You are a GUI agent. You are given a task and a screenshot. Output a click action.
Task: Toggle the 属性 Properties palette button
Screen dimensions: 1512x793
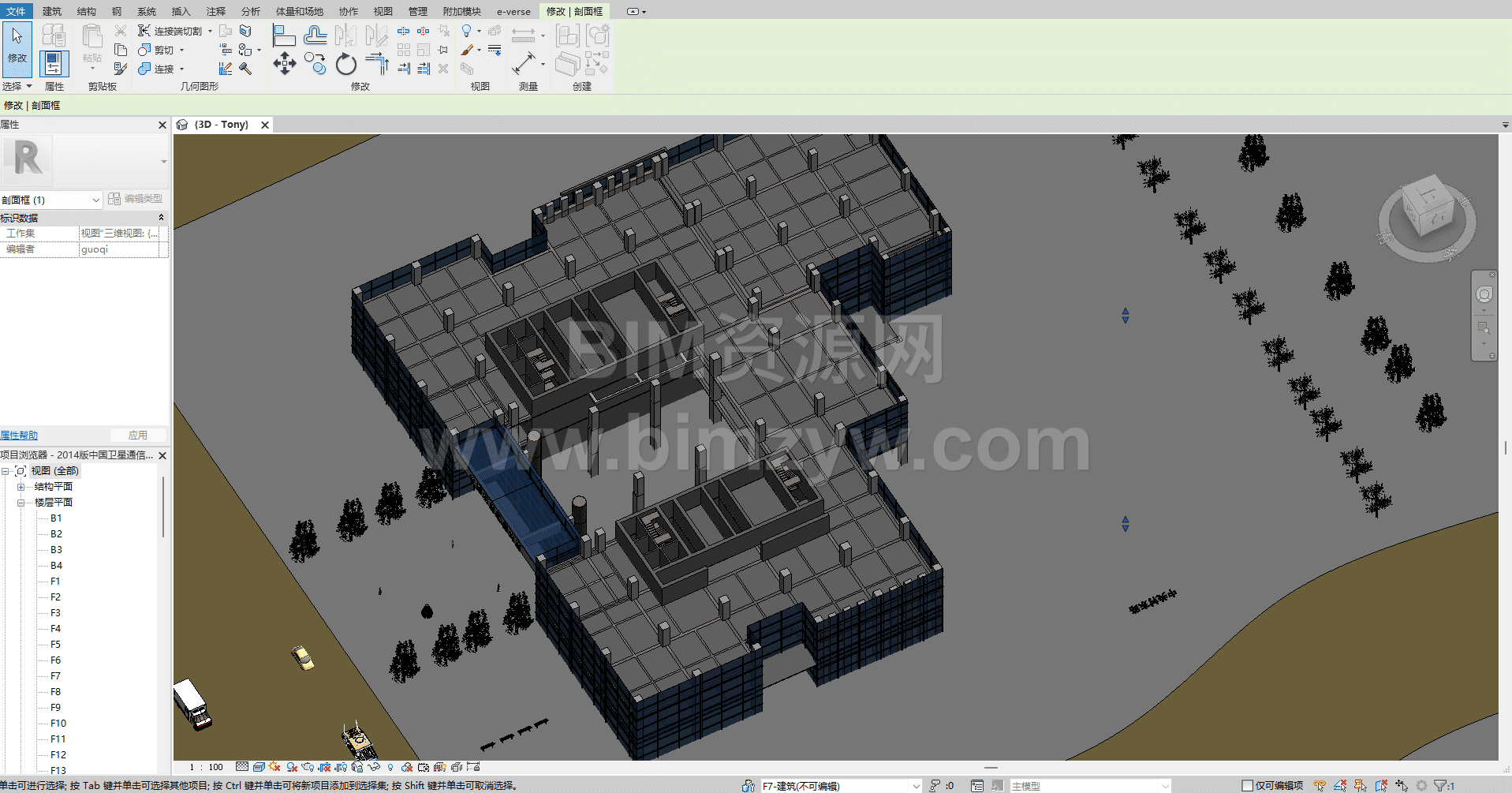[x=54, y=63]
